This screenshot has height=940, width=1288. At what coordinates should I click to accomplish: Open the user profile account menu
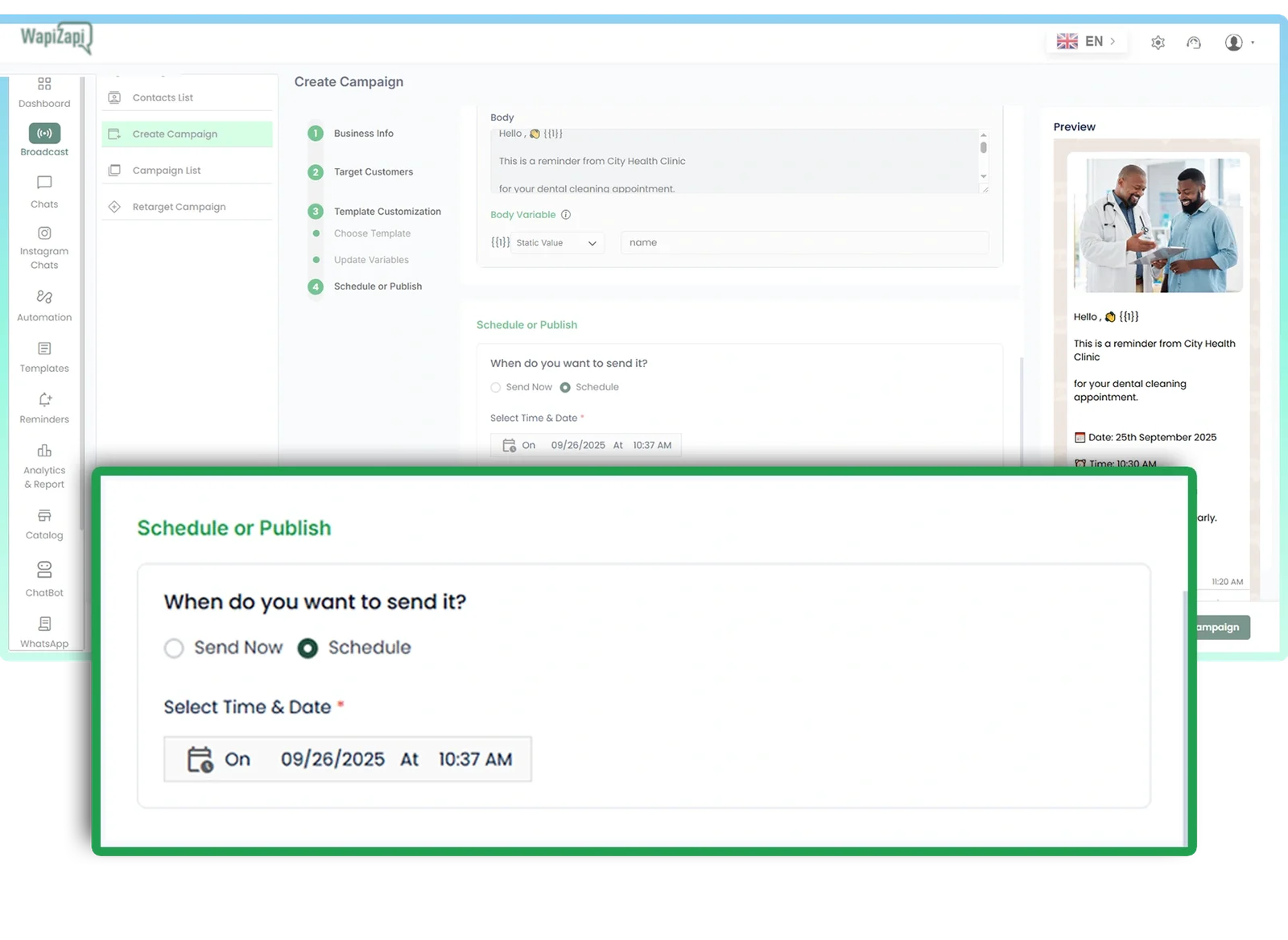(1238, 43)
